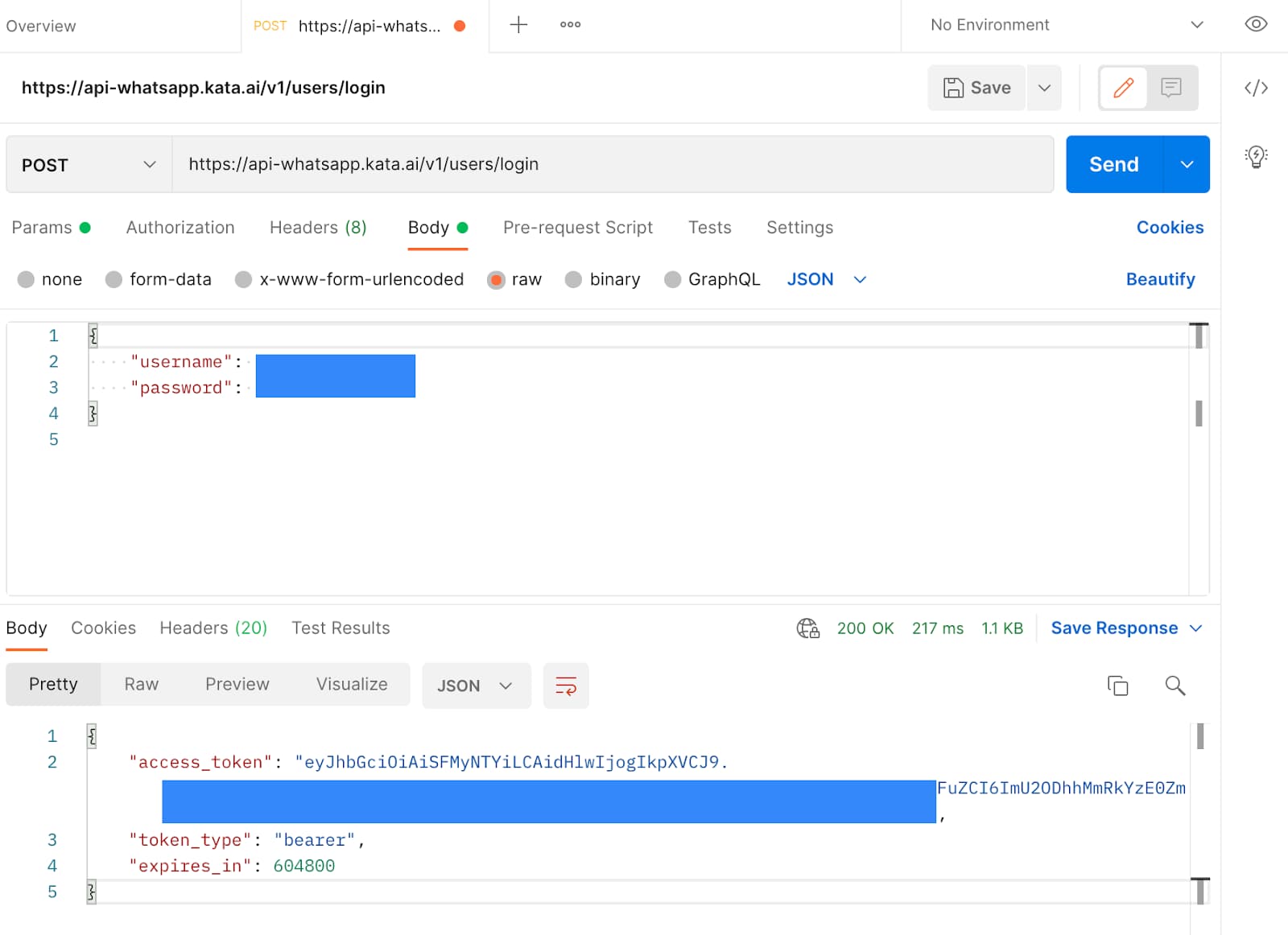Image resolution: width=1288 pixels, height=935 pixels.
Task: Open the Tests tab
Action: coord(709,228)
